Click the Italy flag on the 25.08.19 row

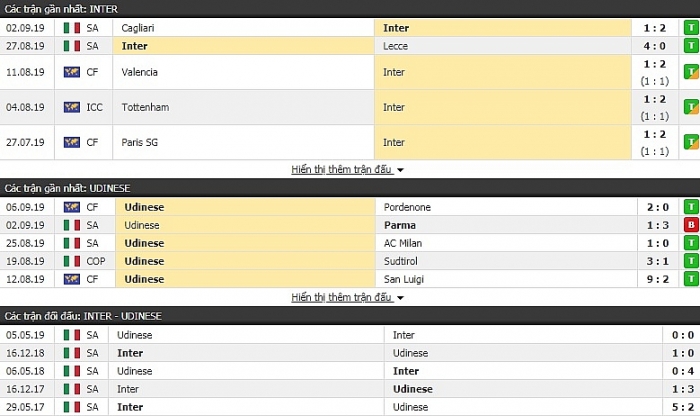pos(71,243)
